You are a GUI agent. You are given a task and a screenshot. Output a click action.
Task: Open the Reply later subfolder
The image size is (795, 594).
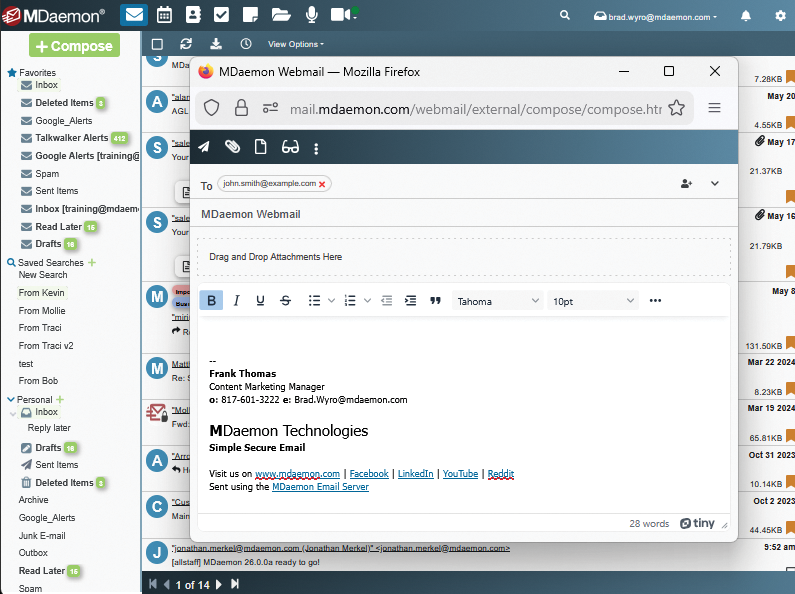click(x=49, y=428)
